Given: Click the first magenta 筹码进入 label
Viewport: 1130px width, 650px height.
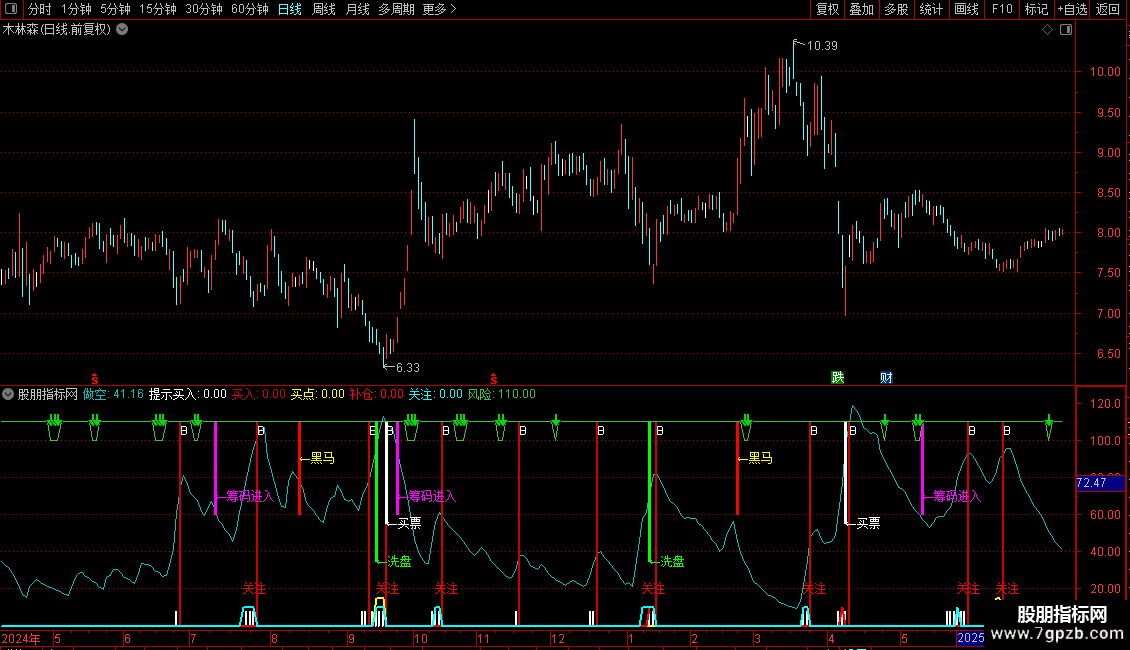Looking at the screenshot, I should [x=250, y=497].
